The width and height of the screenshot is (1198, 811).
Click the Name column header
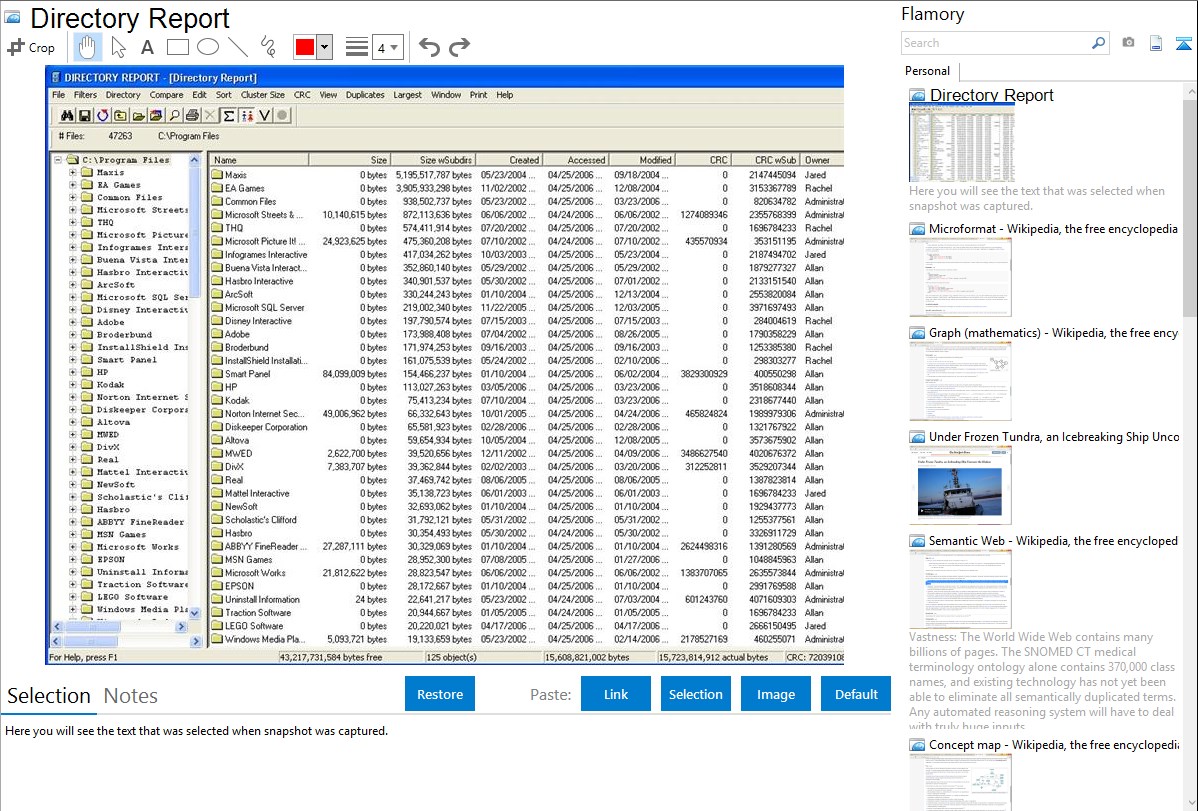[259, 160]
